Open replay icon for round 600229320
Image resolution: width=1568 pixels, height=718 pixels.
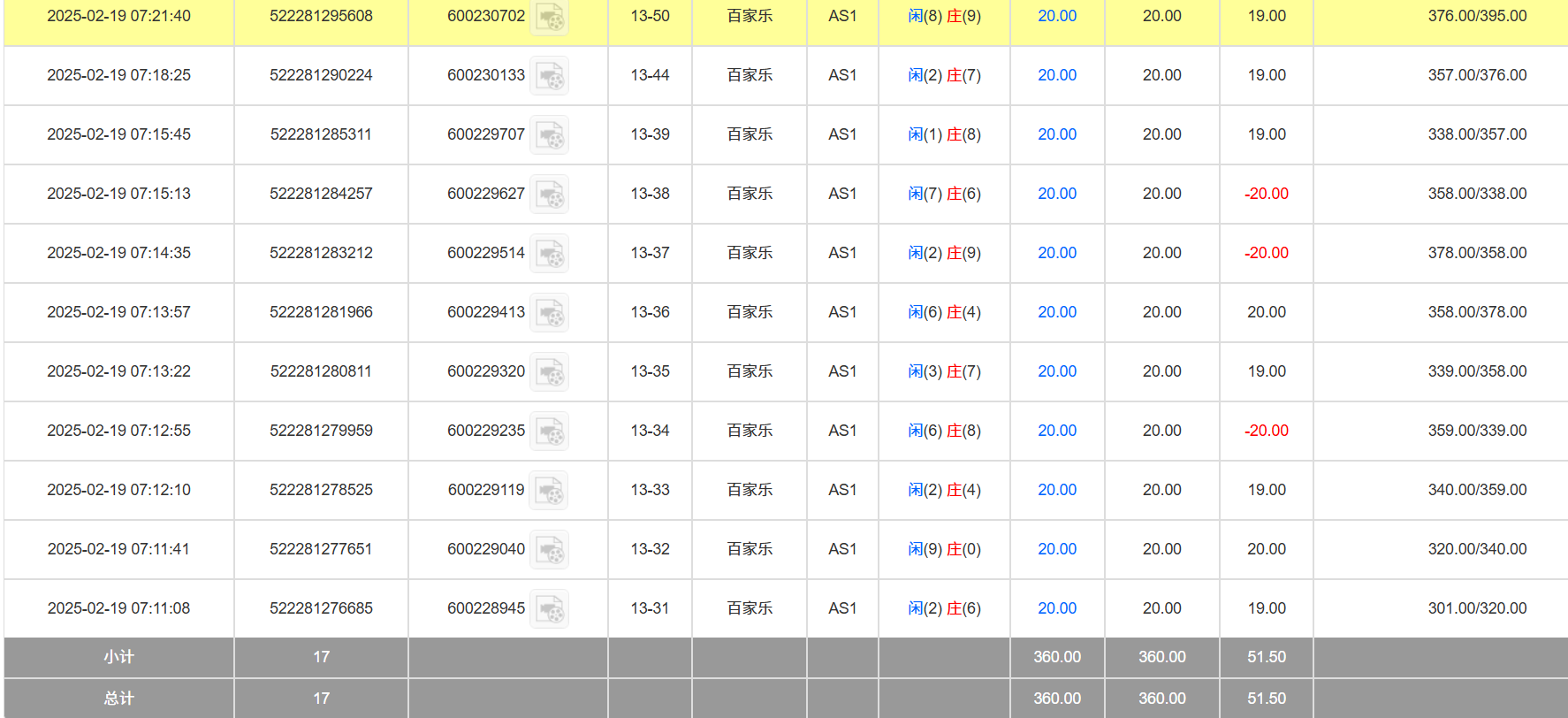pos(549,372)
